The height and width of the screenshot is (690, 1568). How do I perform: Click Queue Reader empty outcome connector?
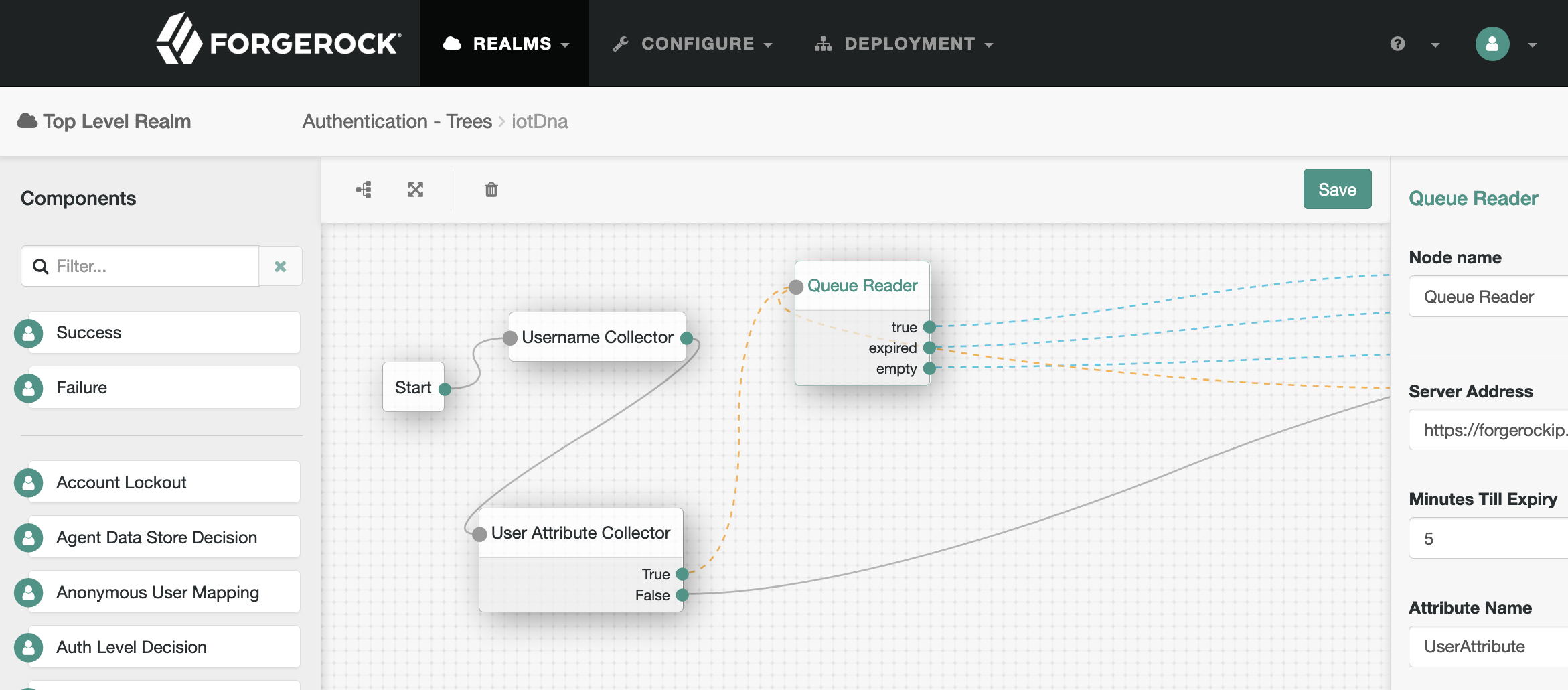coord(929,368)
